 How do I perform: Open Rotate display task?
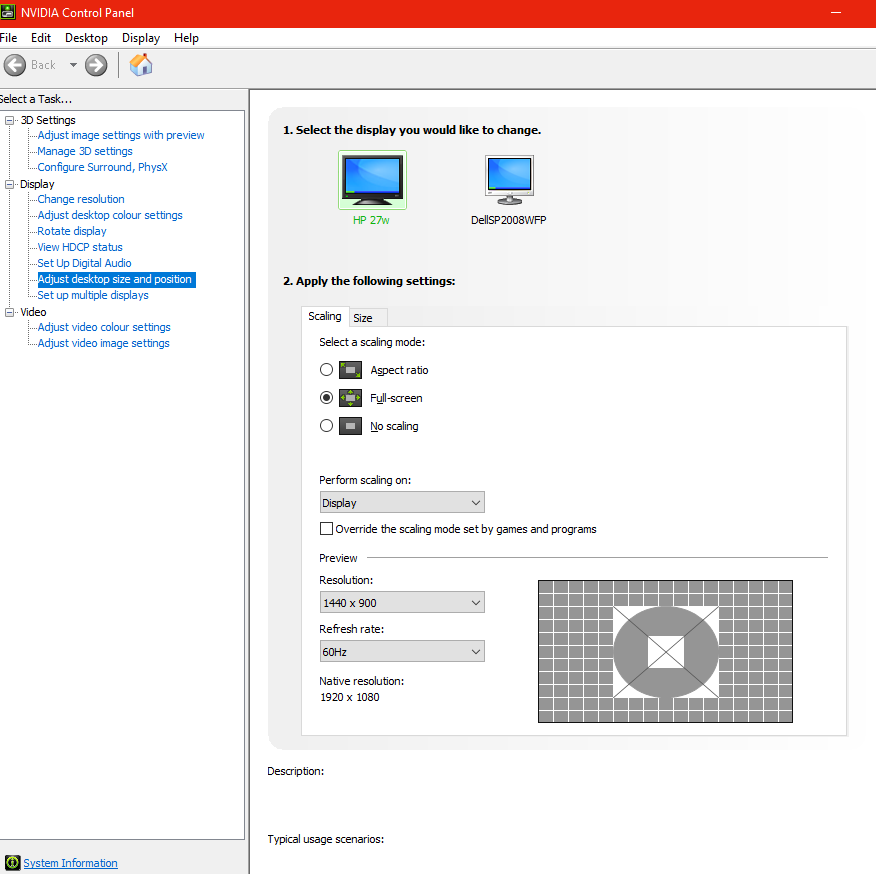(x=72, y=231)
